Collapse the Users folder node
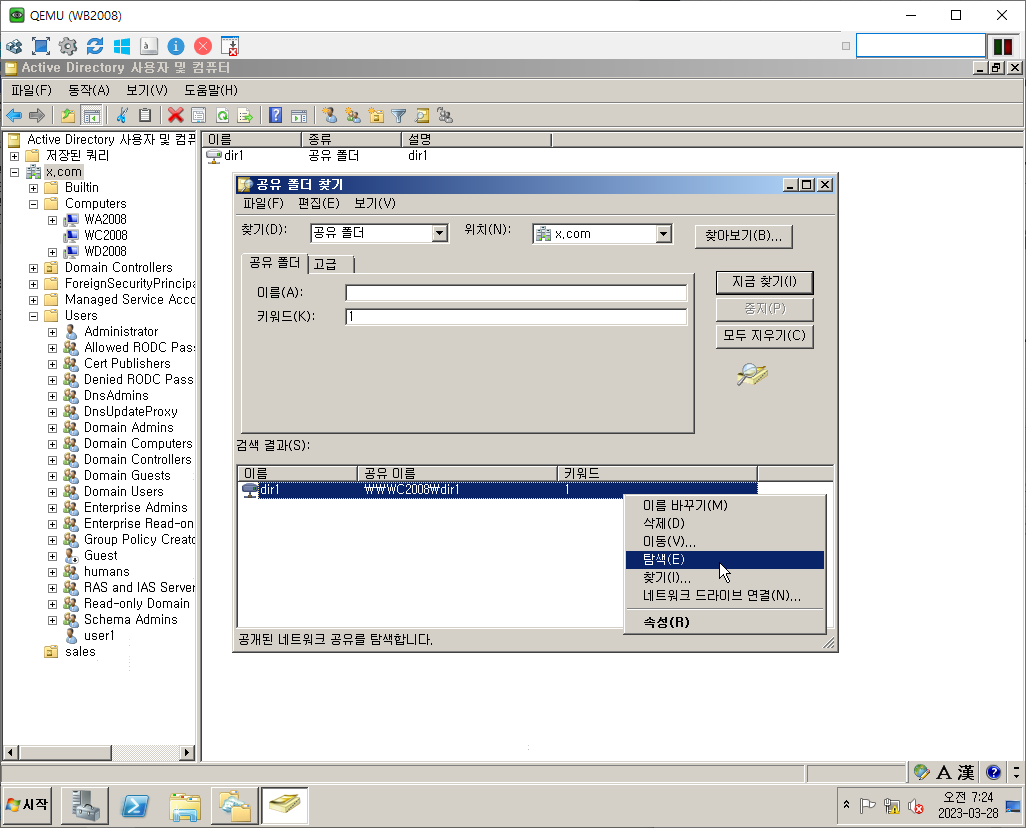 33,316
